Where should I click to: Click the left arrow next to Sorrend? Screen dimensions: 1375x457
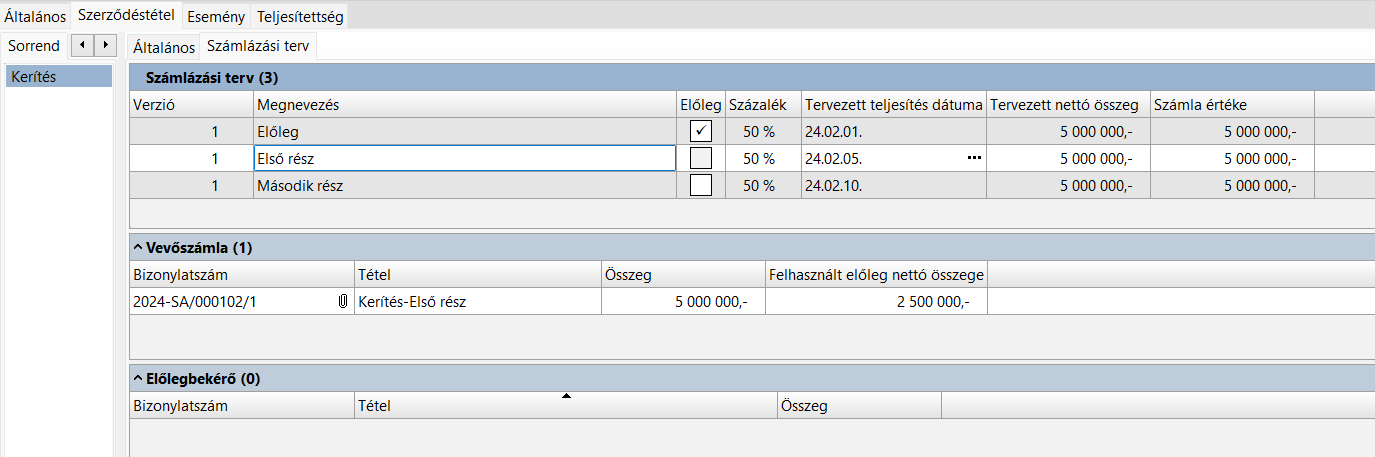[x=81, y=45]
